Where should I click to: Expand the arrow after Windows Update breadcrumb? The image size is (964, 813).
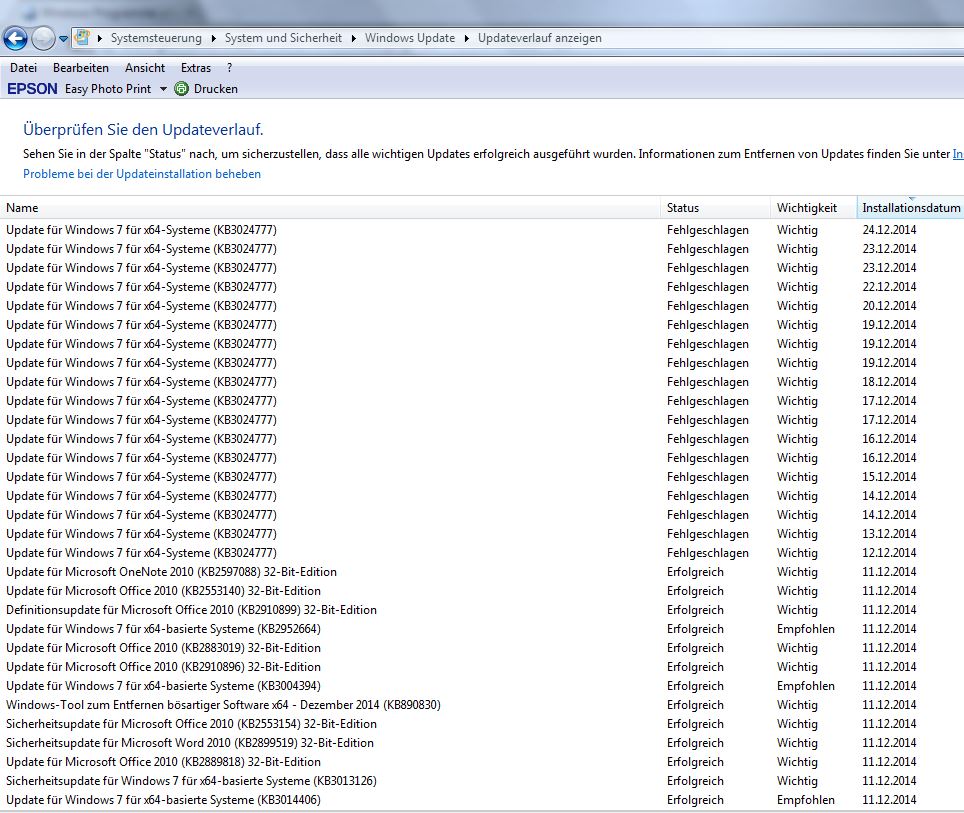pos(467,38)
